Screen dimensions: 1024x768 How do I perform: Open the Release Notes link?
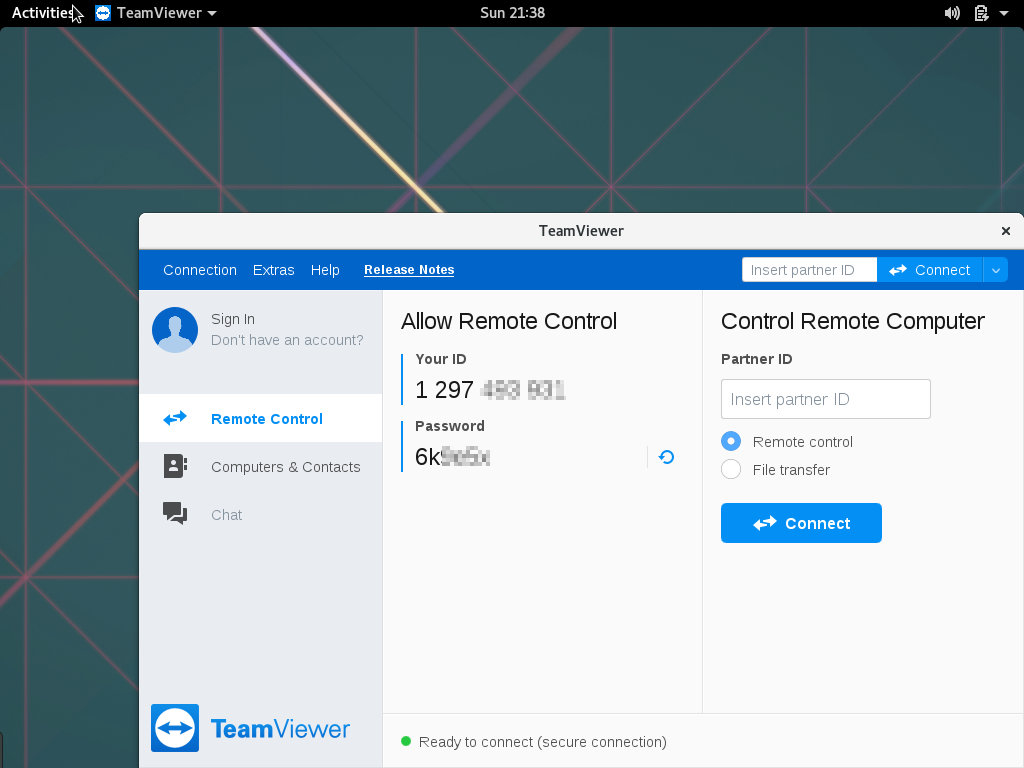point(409,270)
